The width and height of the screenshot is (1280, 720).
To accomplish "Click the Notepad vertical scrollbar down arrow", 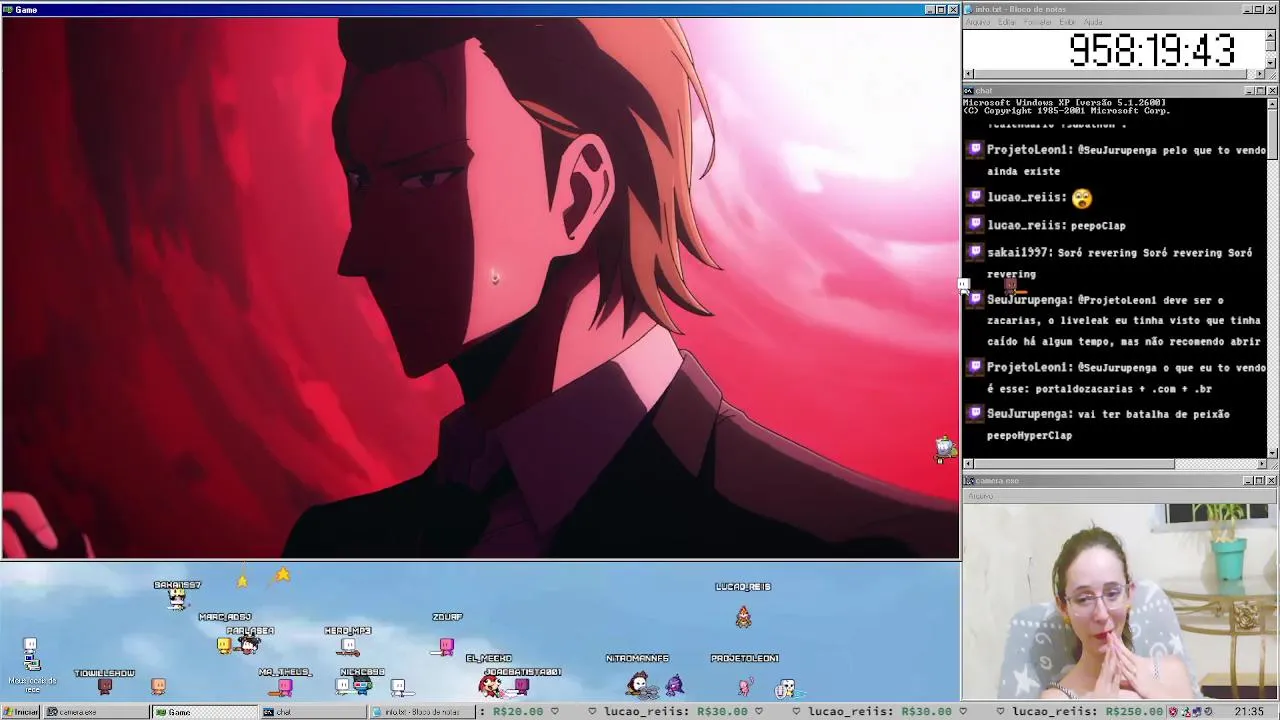I will [1271, 63].
